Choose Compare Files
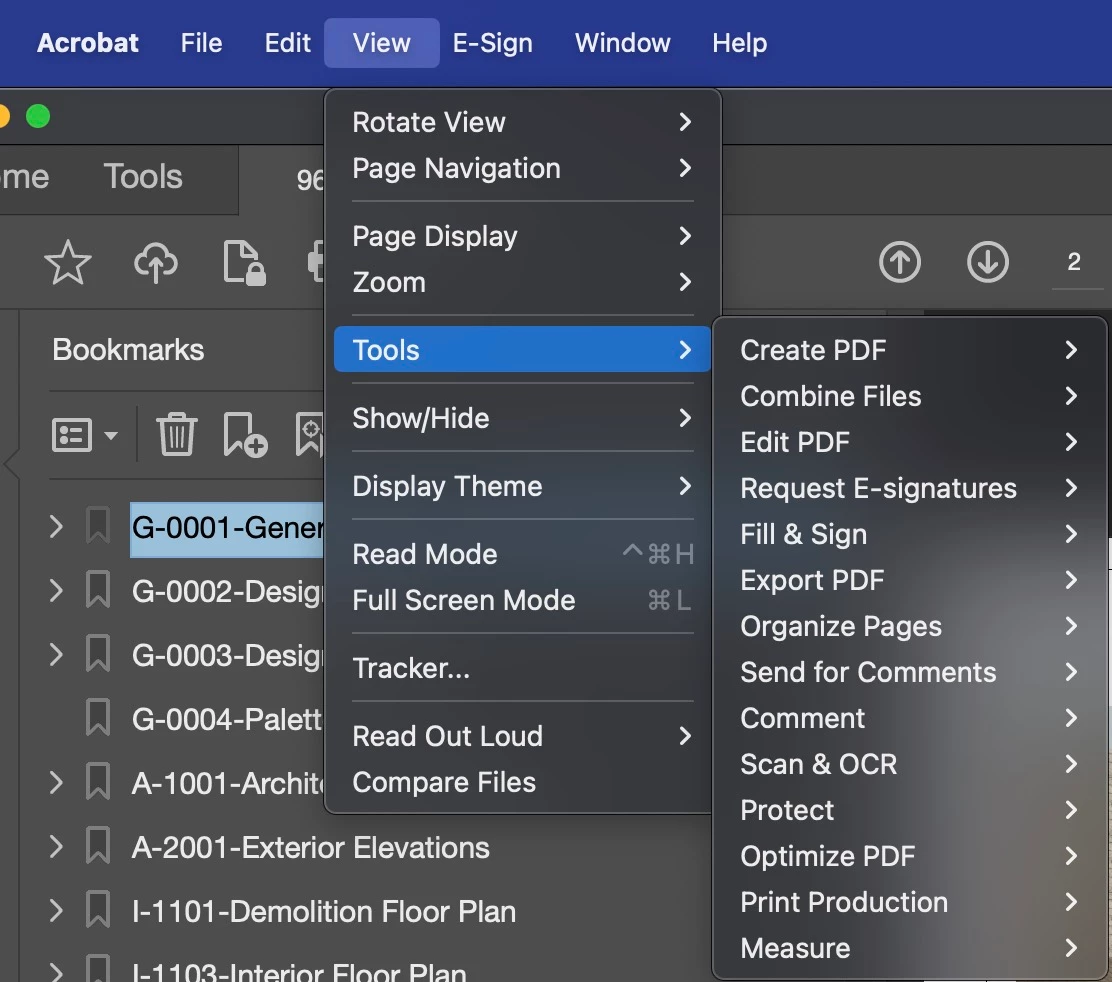 click(x=523, y=782)
